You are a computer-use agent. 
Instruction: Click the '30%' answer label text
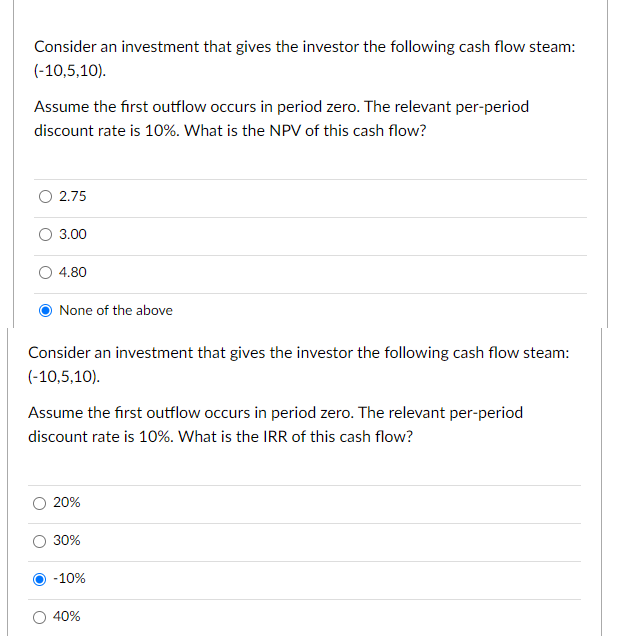67,540
